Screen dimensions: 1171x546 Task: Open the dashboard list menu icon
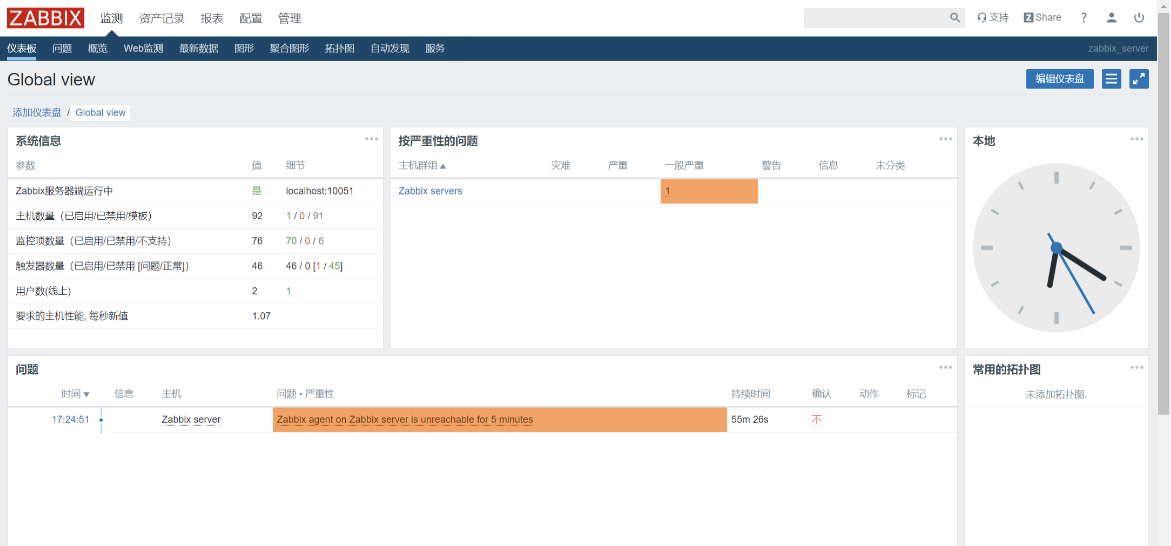pyautogui.click(x=1111, y=78)
